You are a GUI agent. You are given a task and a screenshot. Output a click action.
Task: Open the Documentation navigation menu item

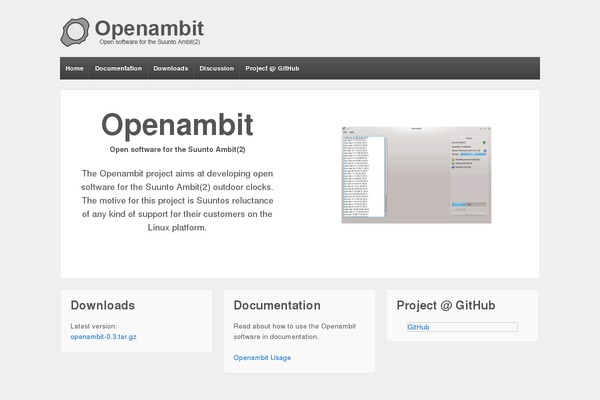(x=118, y=68)
